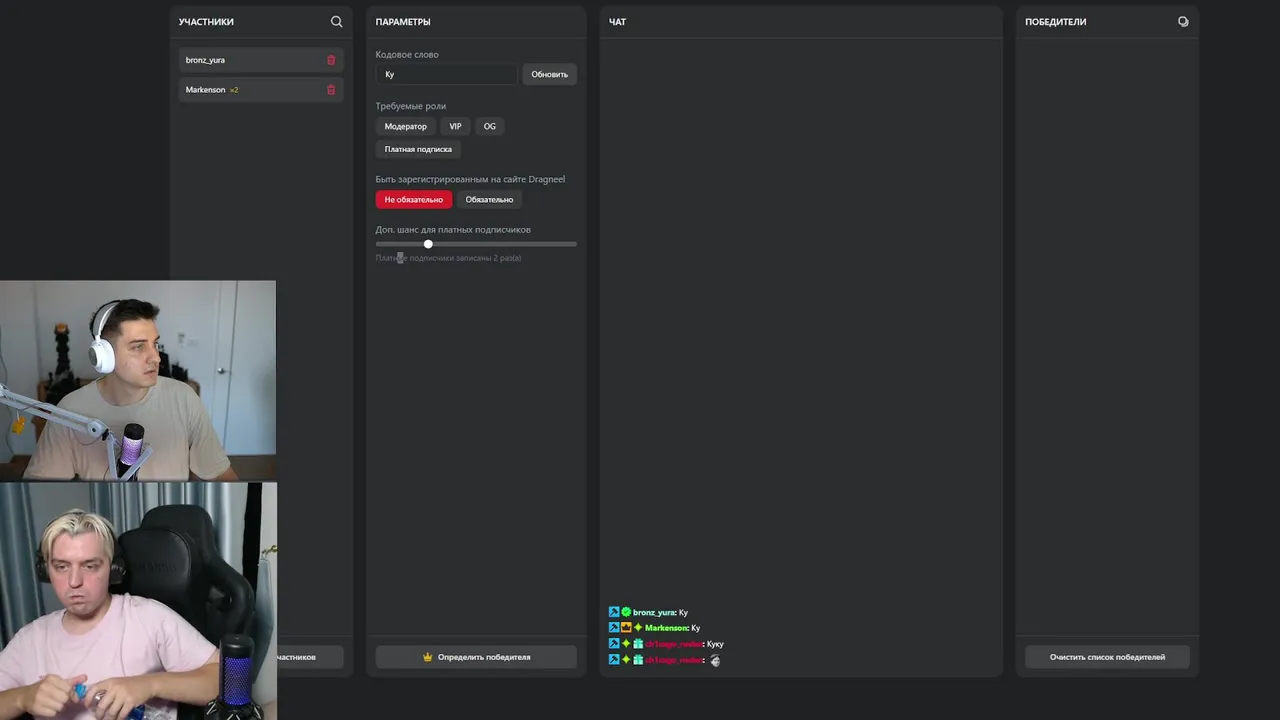Viewport: 1280px width, 720px height.
Task: Click orange crown badge next to Markenson in chat
Action: [x=626, y=628]
